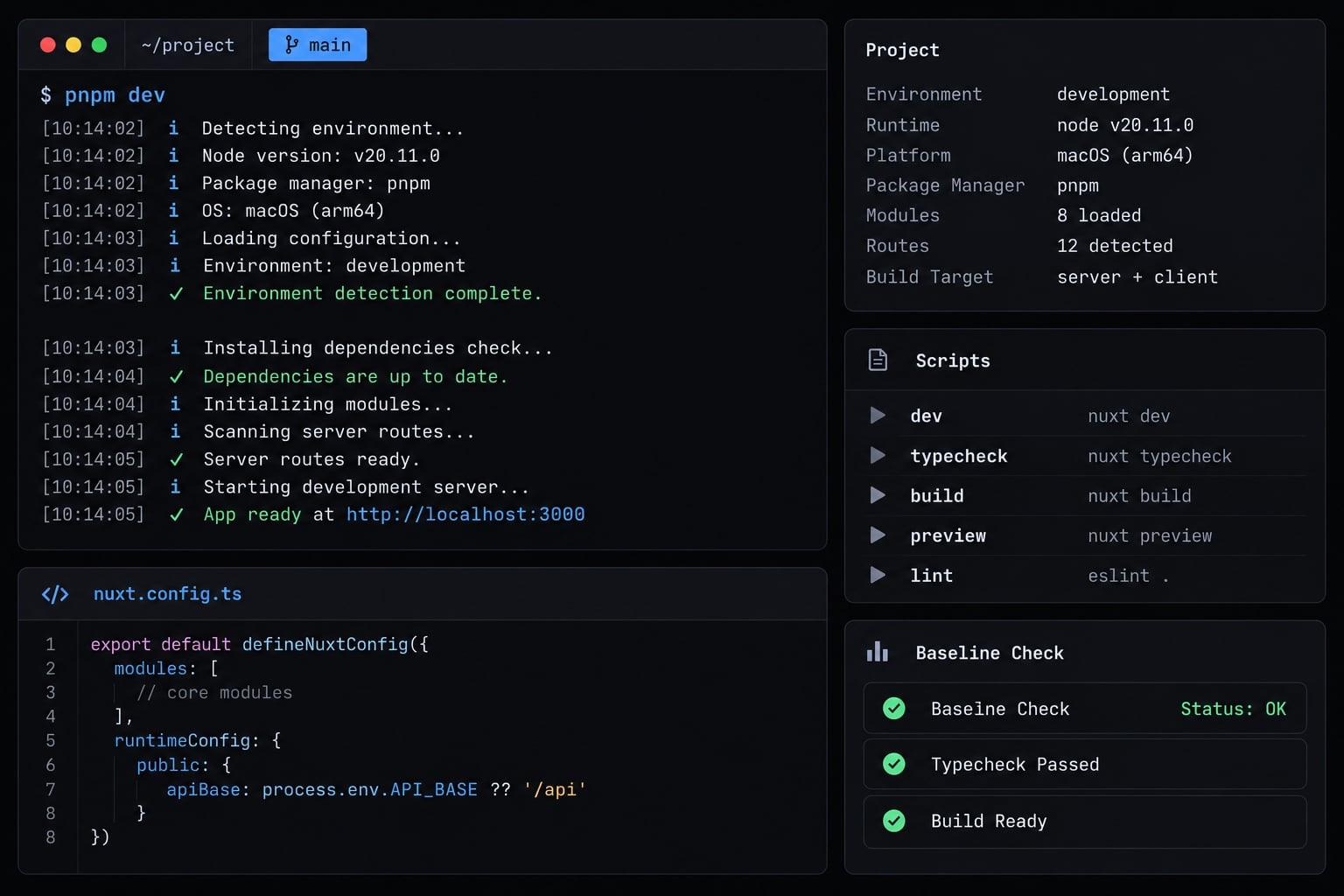Click the green check on Baseline Check row

coord(894,708)
